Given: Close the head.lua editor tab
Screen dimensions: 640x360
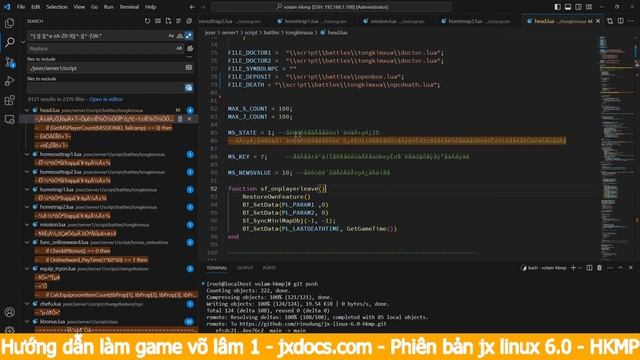Looking at the screenshot, I should tap(598, 21).
